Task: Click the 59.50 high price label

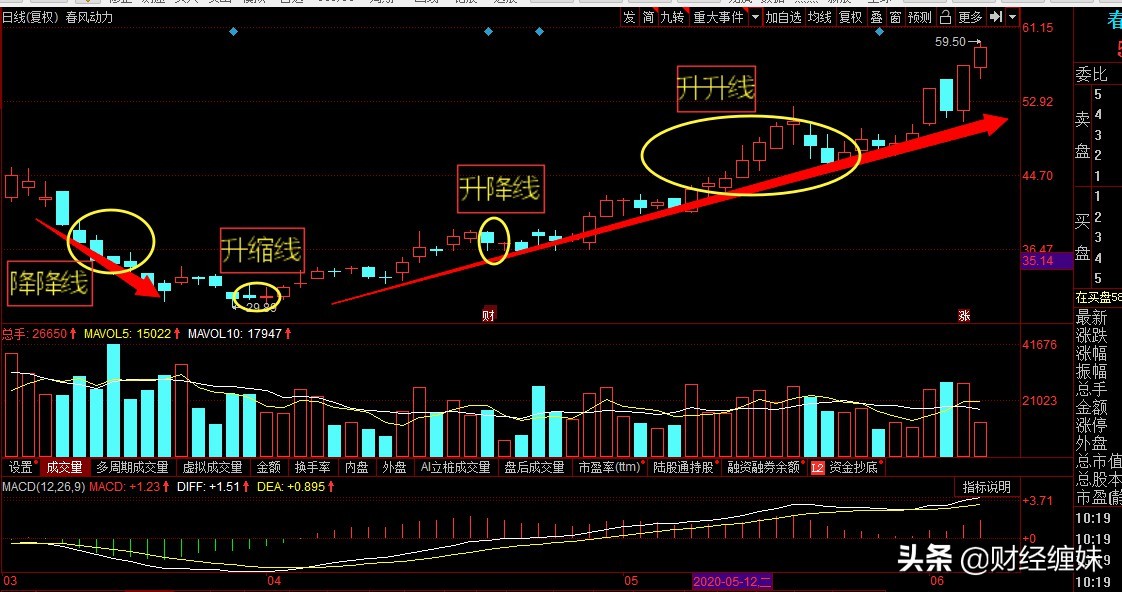Action: tap(950, 42)
